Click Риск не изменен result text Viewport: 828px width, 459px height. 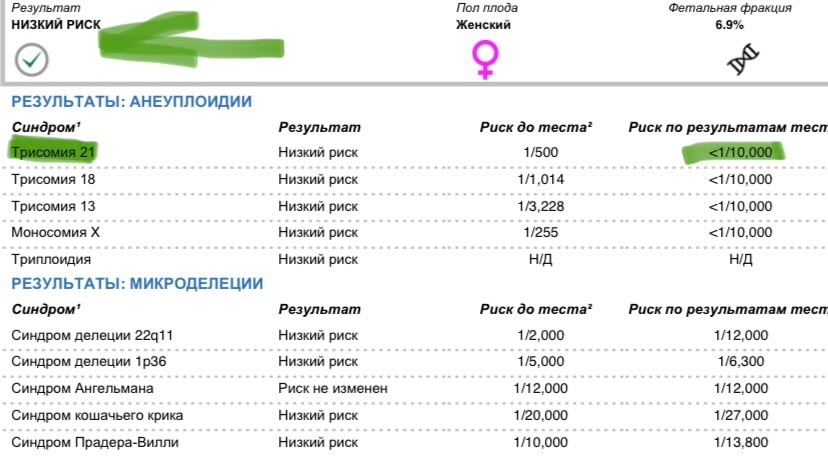(333, 389)
